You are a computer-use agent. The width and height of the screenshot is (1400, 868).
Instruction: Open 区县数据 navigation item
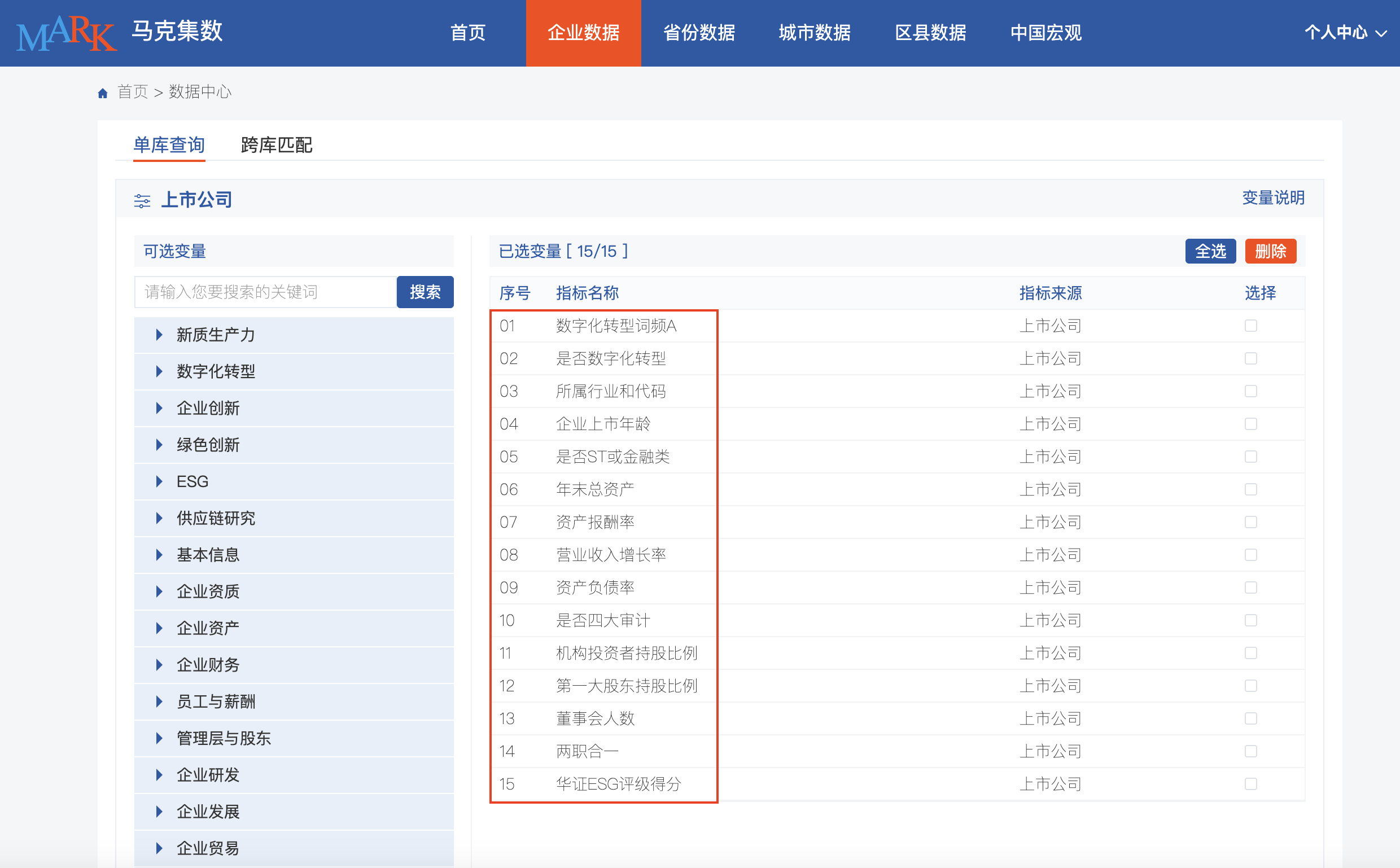pyautogui.click(x=930, y=33)
